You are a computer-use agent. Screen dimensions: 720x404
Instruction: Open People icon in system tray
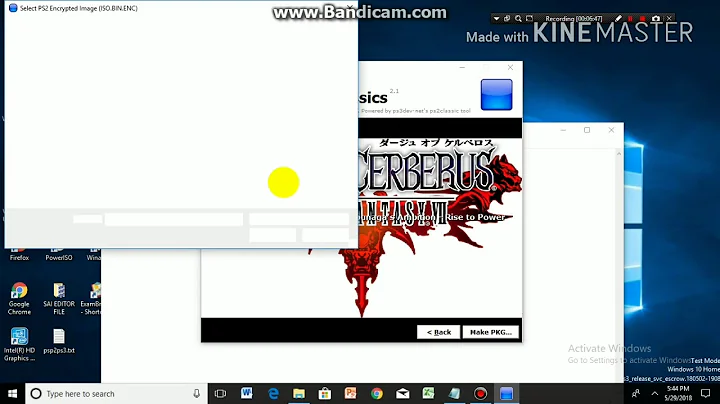[x=636, y=393]
